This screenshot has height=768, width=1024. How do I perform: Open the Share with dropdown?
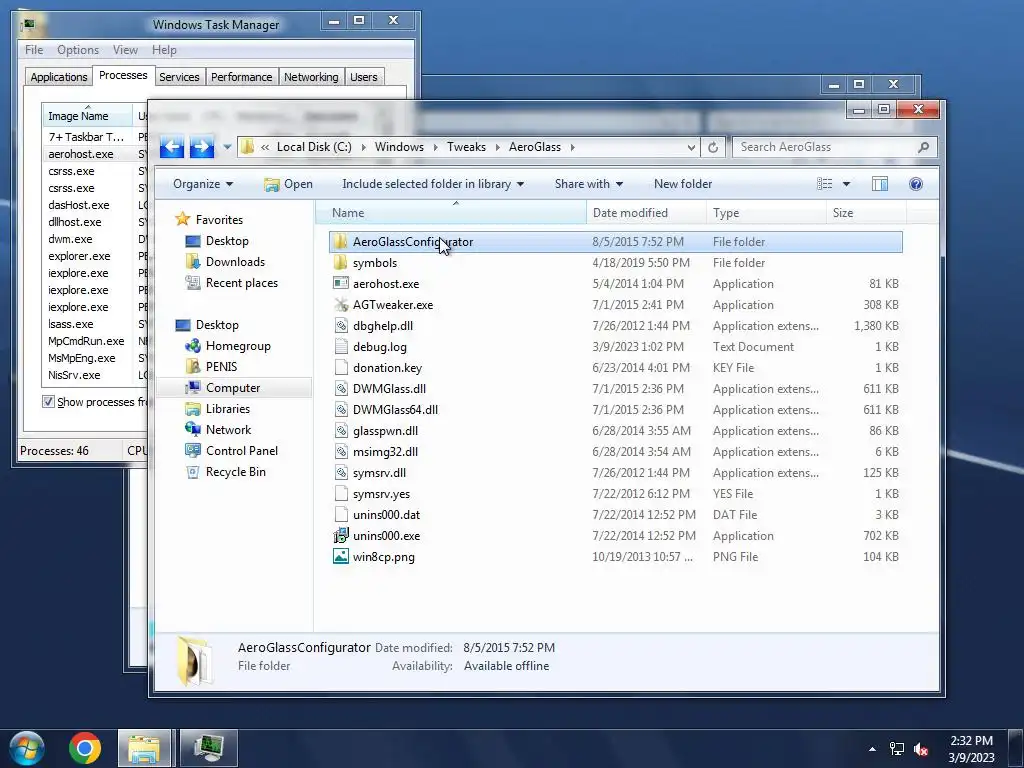click(588, 184)
